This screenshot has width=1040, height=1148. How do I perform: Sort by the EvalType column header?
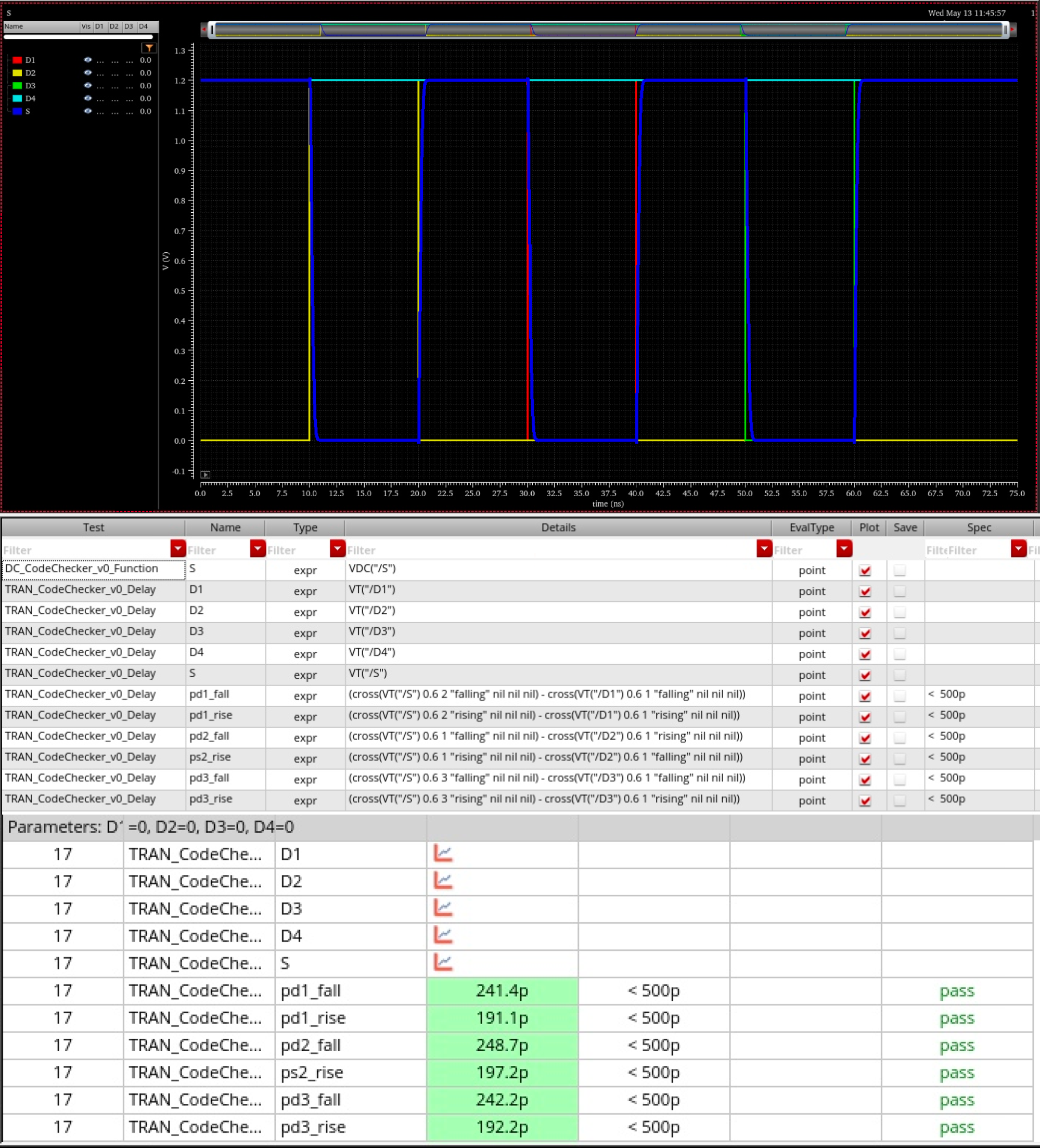pos(812,527)
